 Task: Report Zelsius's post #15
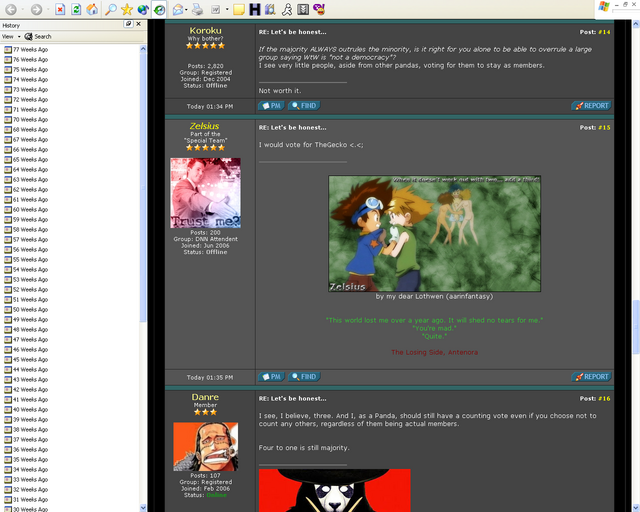click(x=591, y=377)
